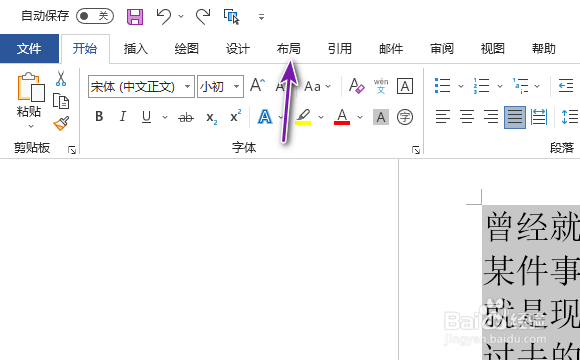The width and height of the screenshot is (580, 360).
Task: Toggle Subscript formatting
Action: click(x=212, y=118)
